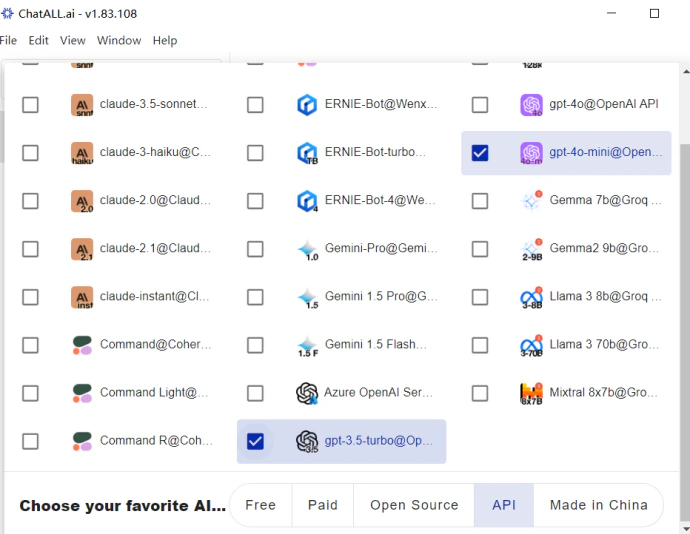Click the Command Light@ label

coord(154,392)
